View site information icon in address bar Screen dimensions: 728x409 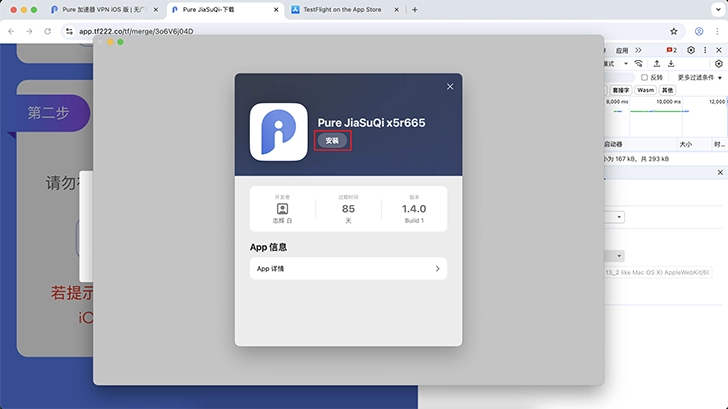(x=69, y=31)
